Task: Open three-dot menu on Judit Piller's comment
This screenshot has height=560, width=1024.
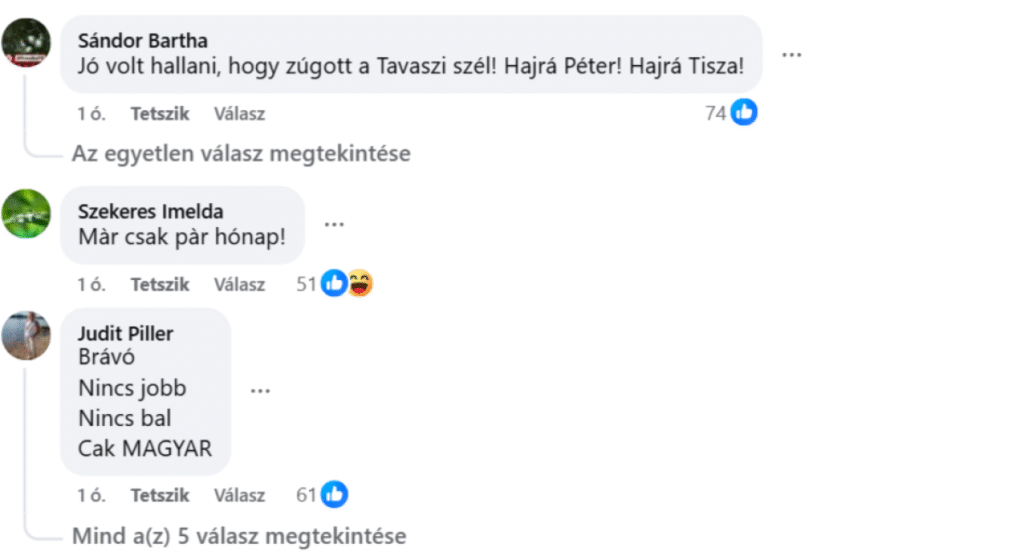Action: coord(260,391)
